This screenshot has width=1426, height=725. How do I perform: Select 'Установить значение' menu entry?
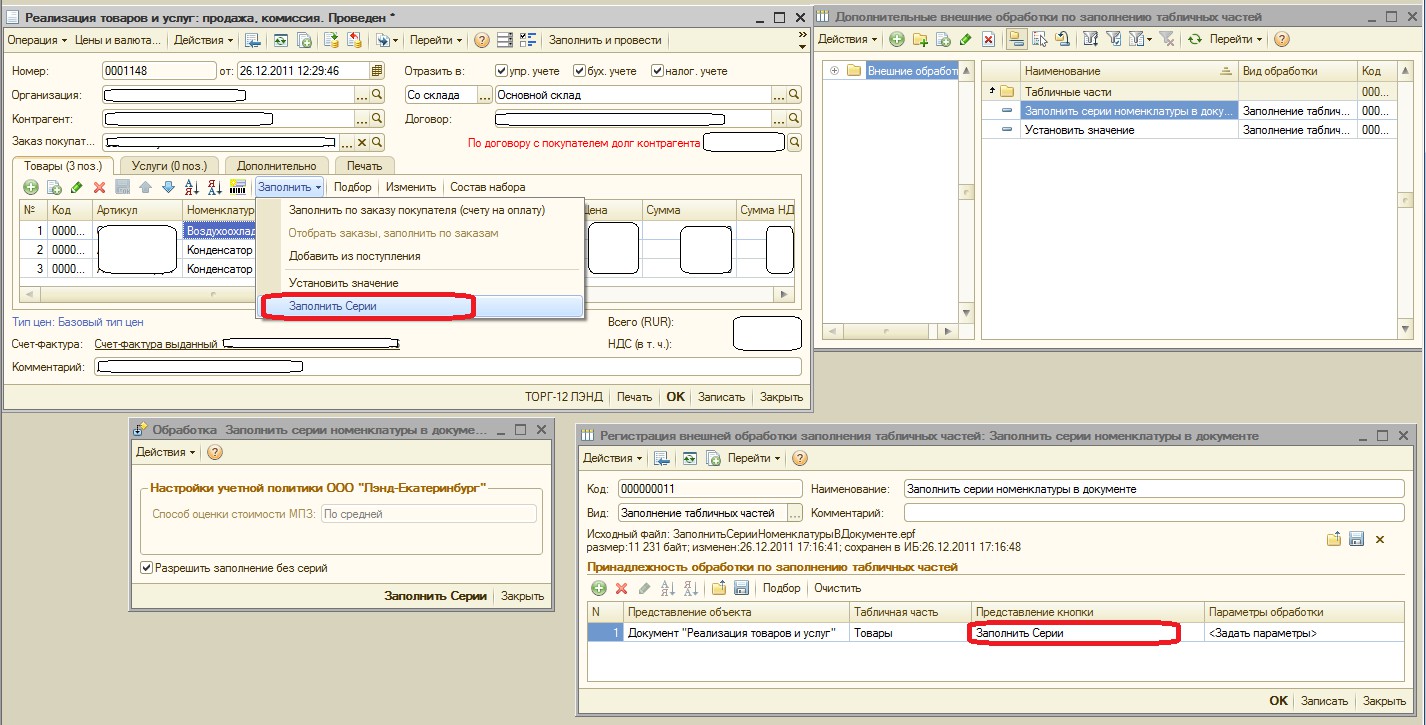click(343, 284)
